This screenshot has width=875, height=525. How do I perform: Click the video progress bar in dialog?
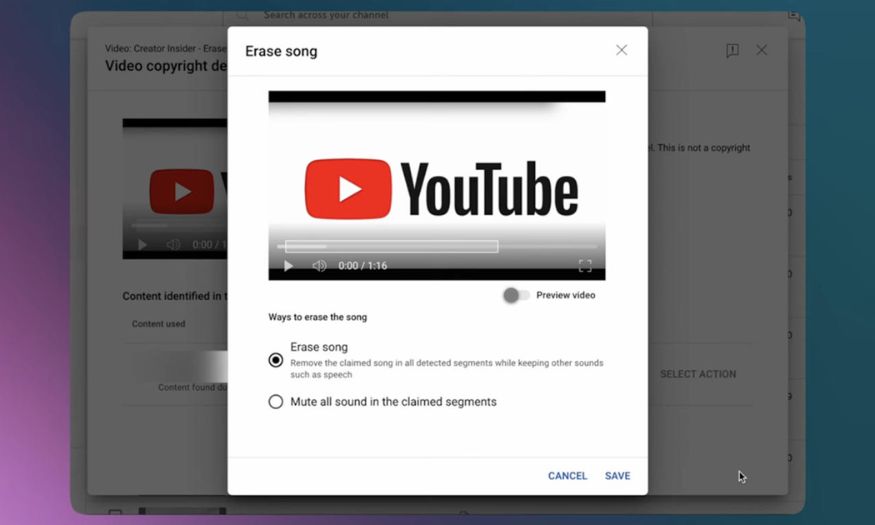[x=437, y=246]
